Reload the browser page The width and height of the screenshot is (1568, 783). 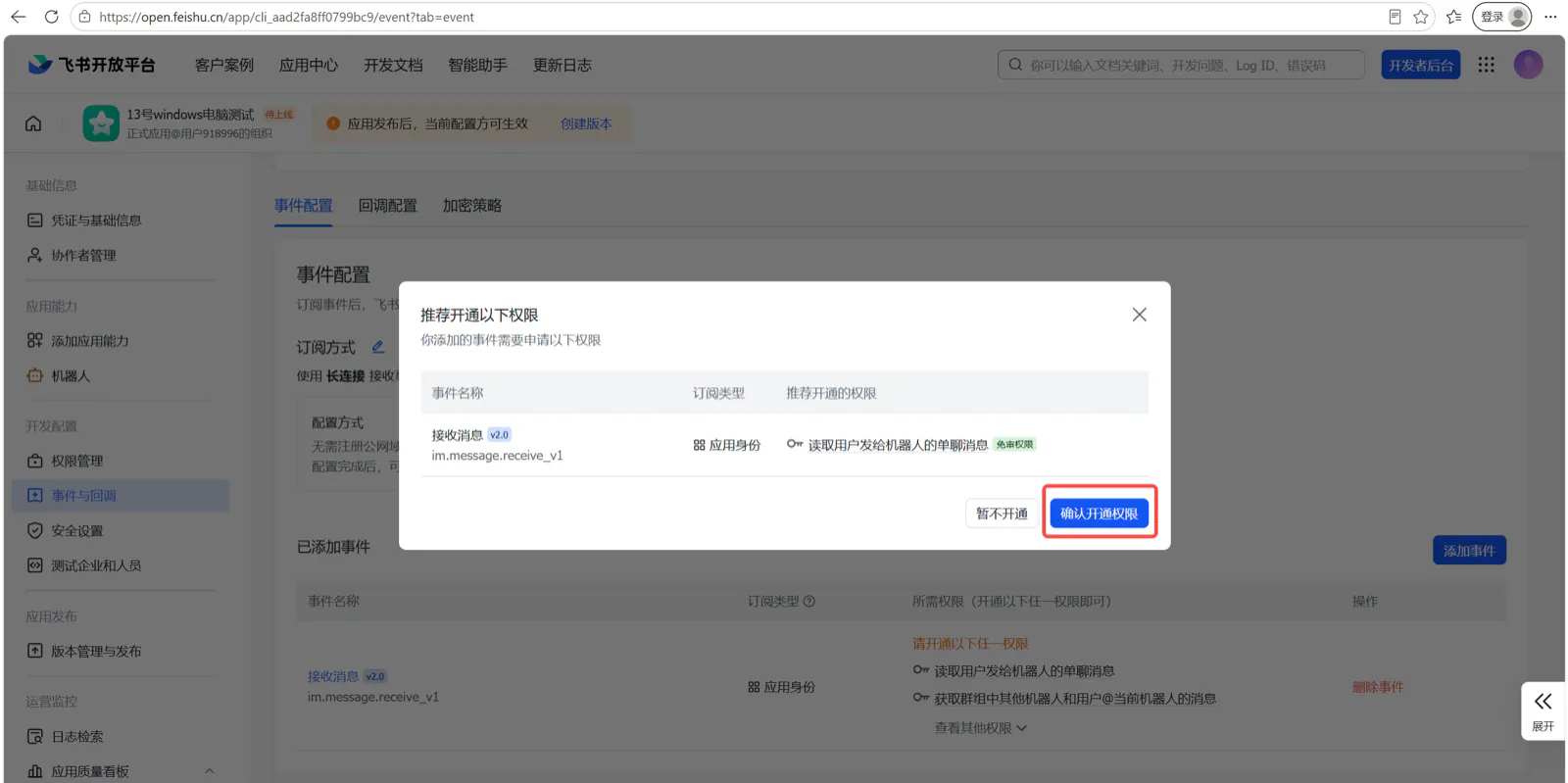(51, 17)
